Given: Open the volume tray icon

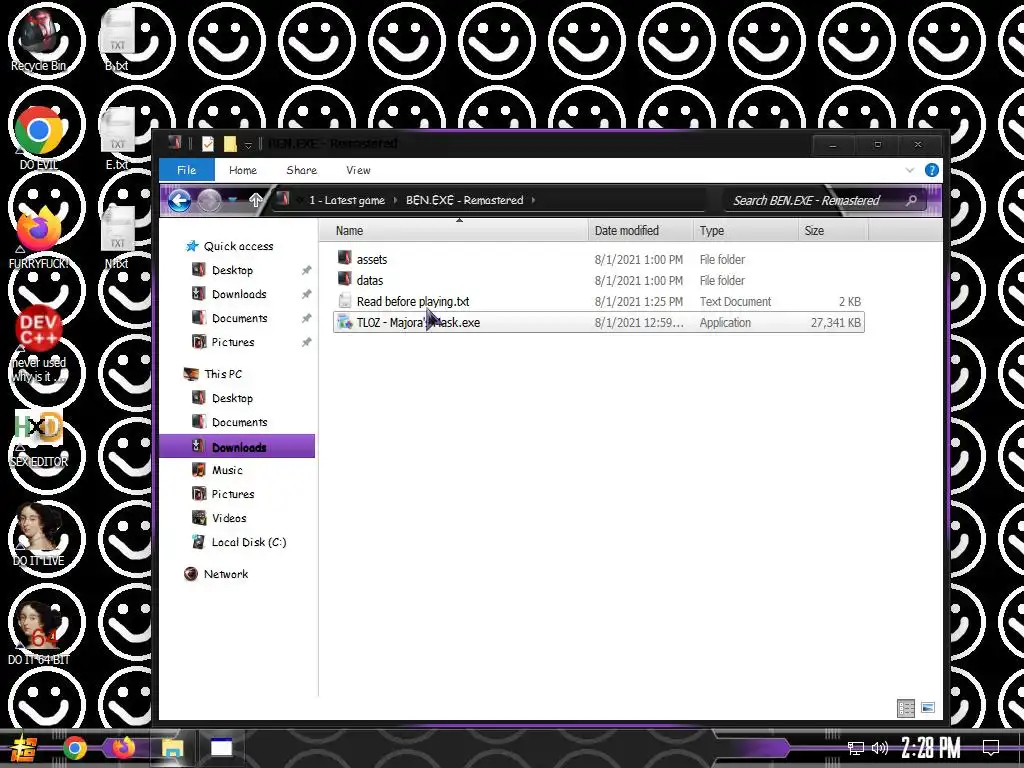Looking at the screenshot, I should 880,748.
